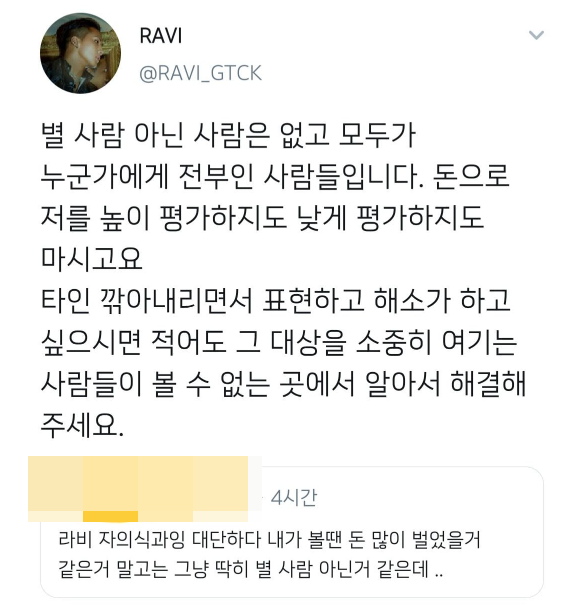Open the @RAVI_GTCK handle link
Screen dimensions: 567x609
(x=200, y=73)
